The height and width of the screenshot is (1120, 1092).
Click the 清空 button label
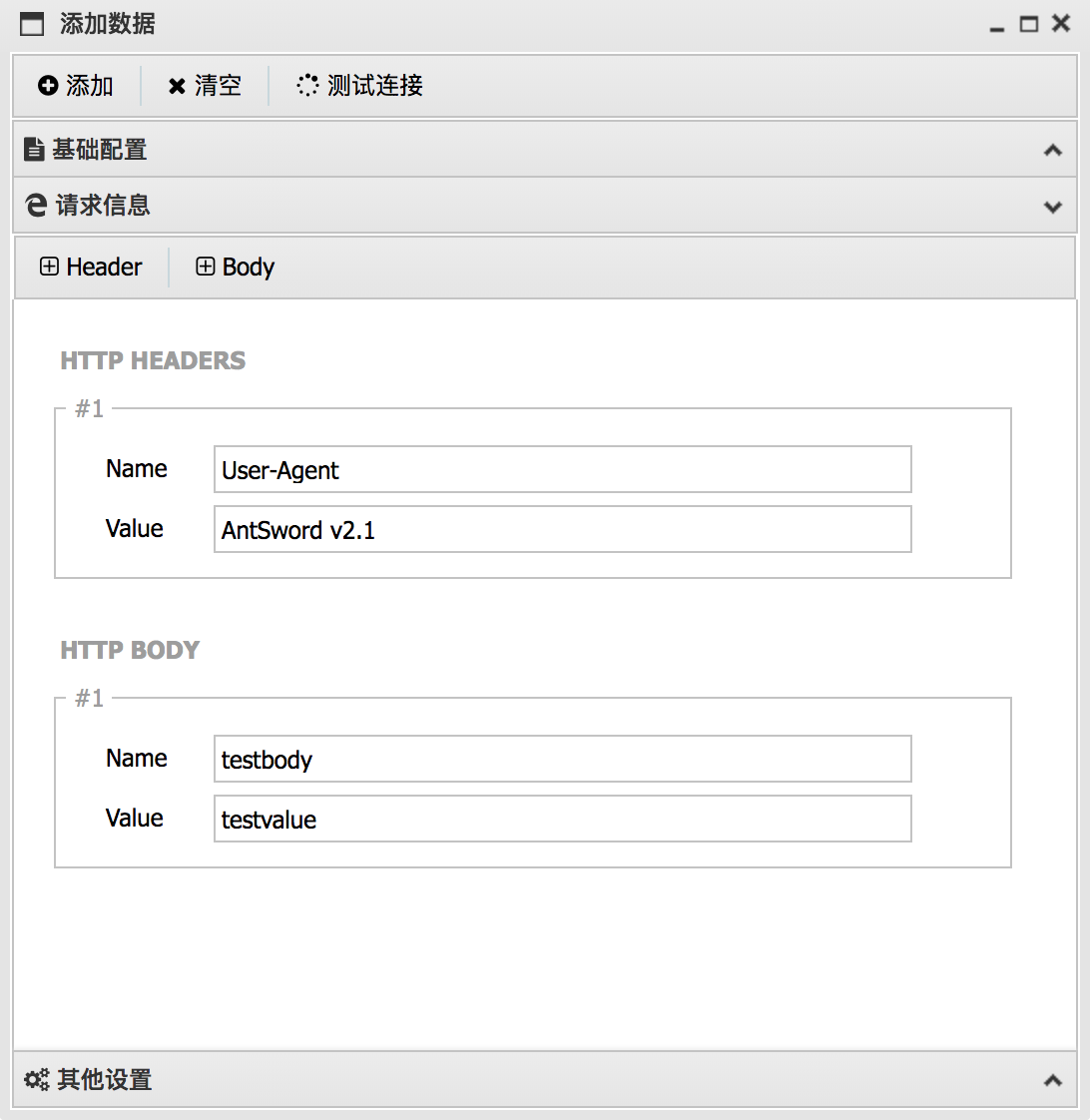pos(218,86)
